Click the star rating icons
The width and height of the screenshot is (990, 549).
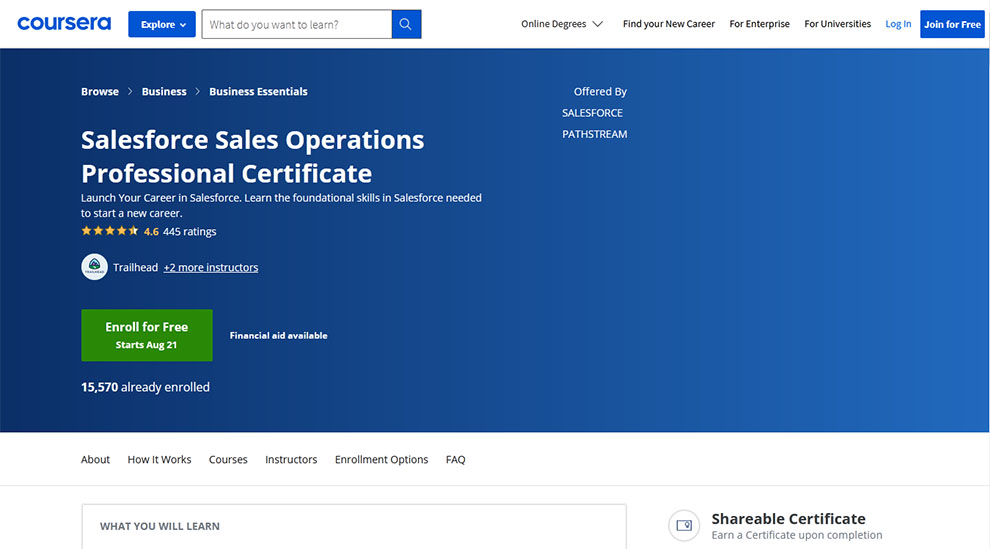(x=110, y=231)
